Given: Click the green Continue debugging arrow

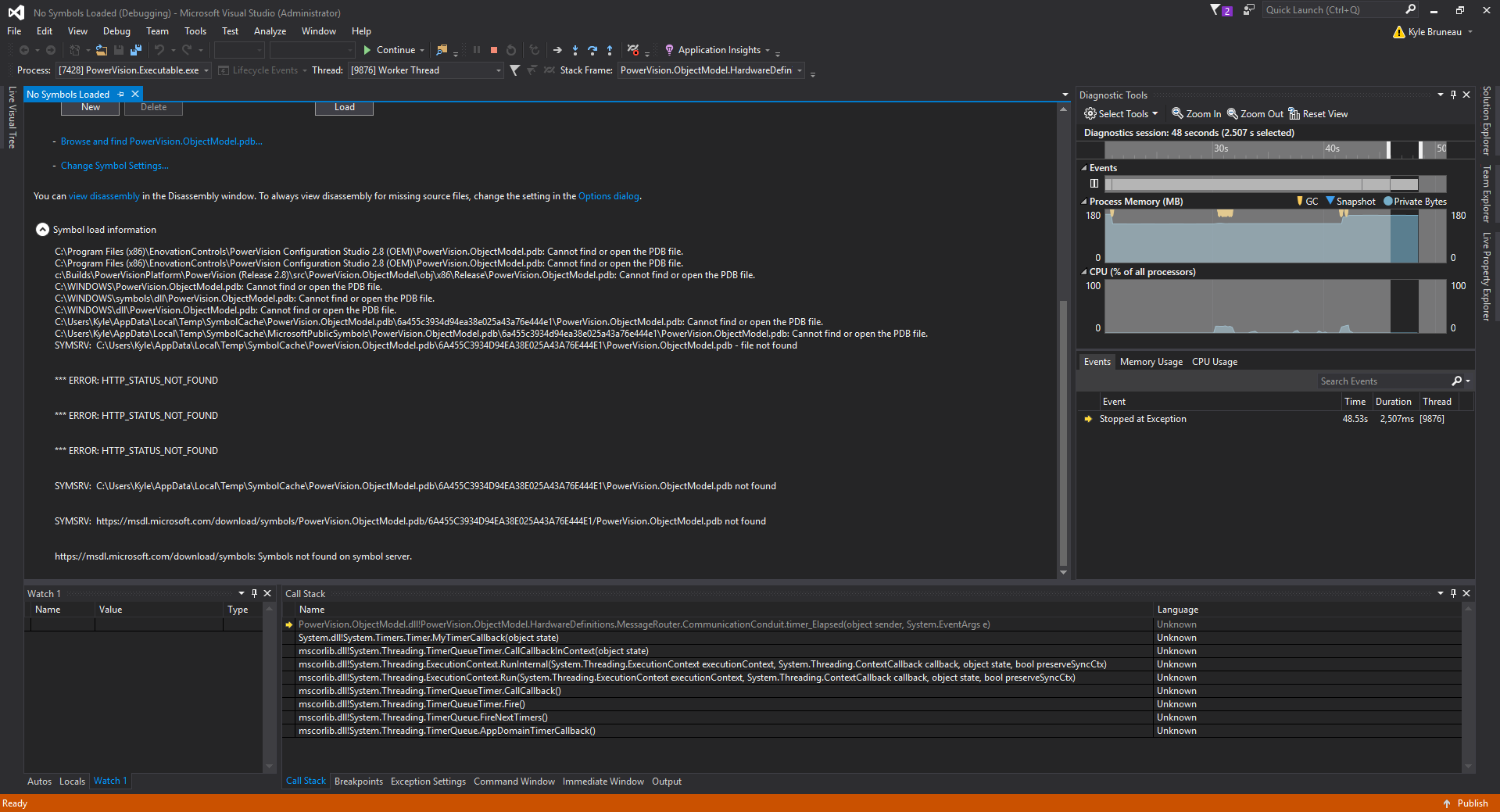Looking at the screenshot, I should coord(367,50).
